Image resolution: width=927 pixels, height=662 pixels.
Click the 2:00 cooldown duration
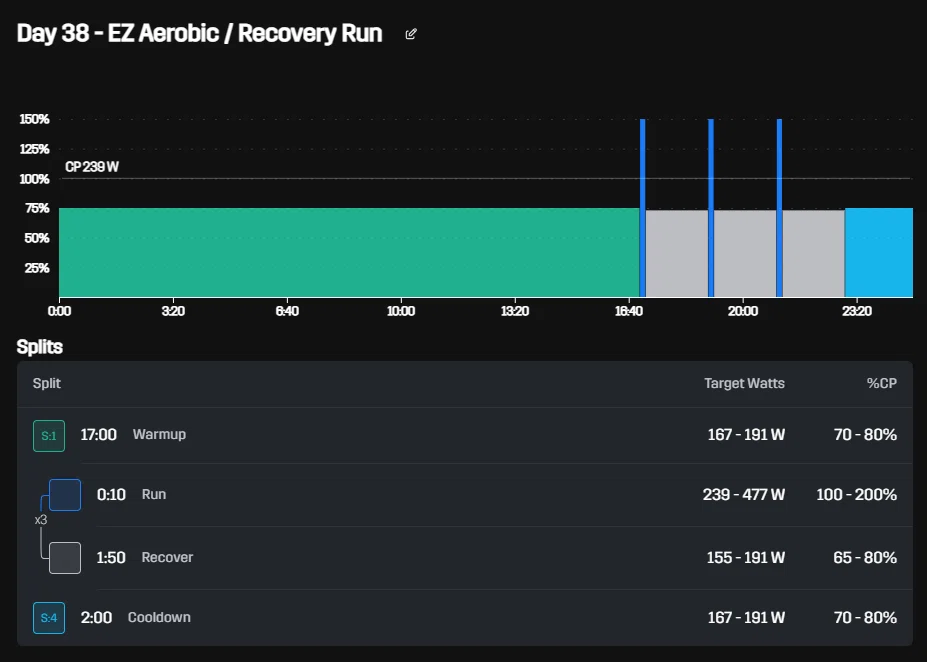click(x=96, y=617)
